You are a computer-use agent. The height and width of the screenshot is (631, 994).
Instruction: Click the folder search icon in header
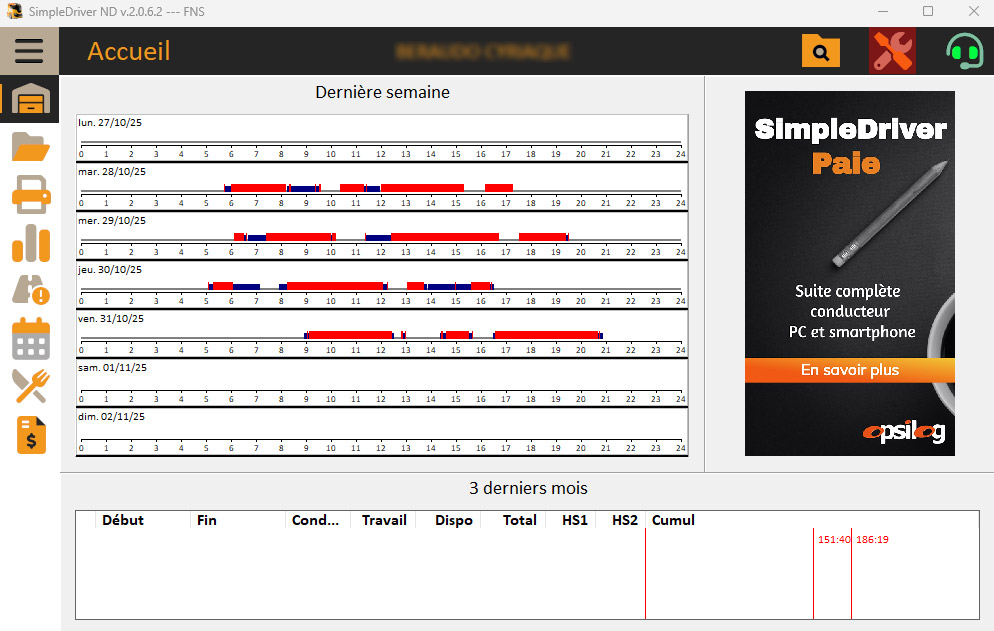tap(821, 51)
